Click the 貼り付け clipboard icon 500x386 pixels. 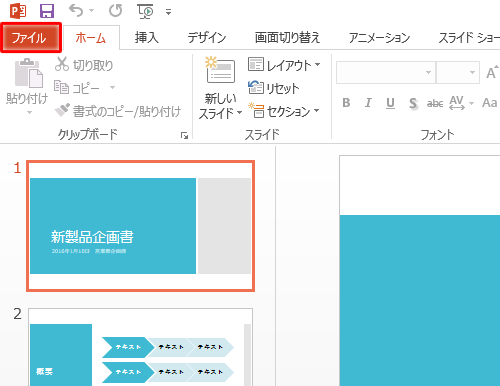pos(28,73)
